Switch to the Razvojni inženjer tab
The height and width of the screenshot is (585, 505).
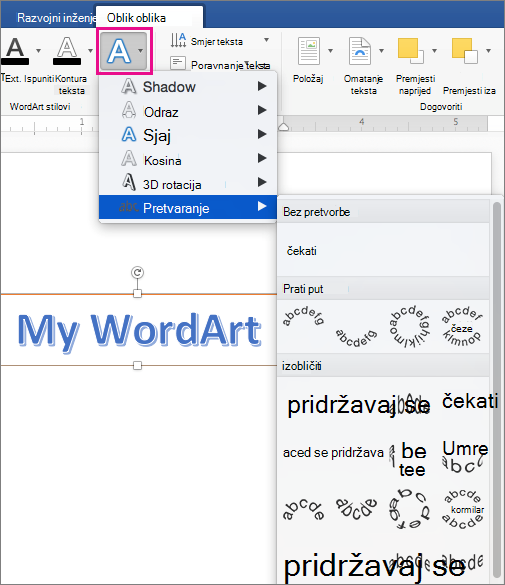[x=56, y=18]
